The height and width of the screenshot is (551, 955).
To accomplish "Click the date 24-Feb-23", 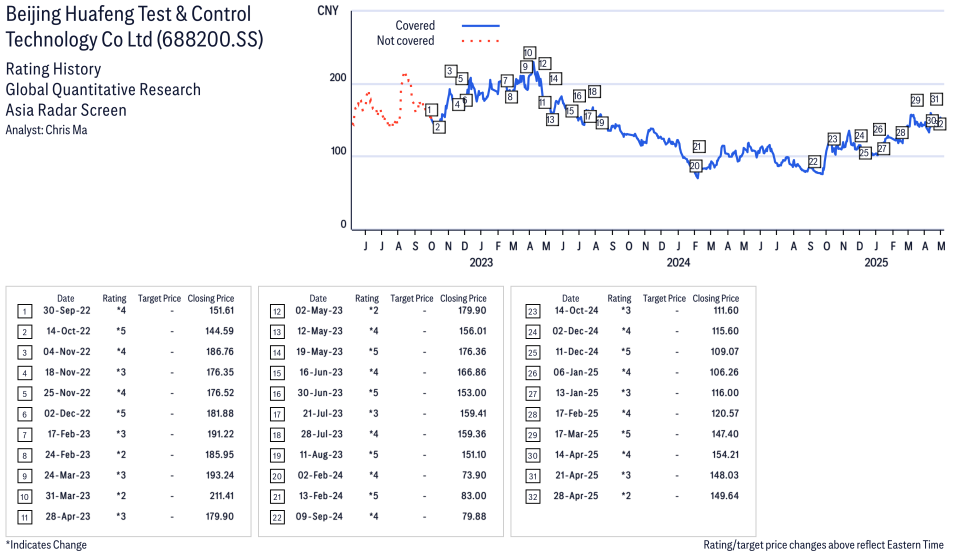I will (68, 455).
